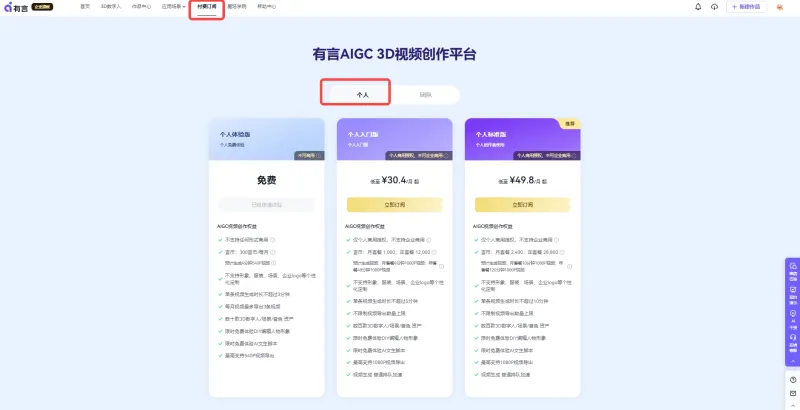Image resolution: width=800 pixels, height=410 pixels.
Task: Click info icon by free plan estimated duration note
Action: (x=273, y=263)
